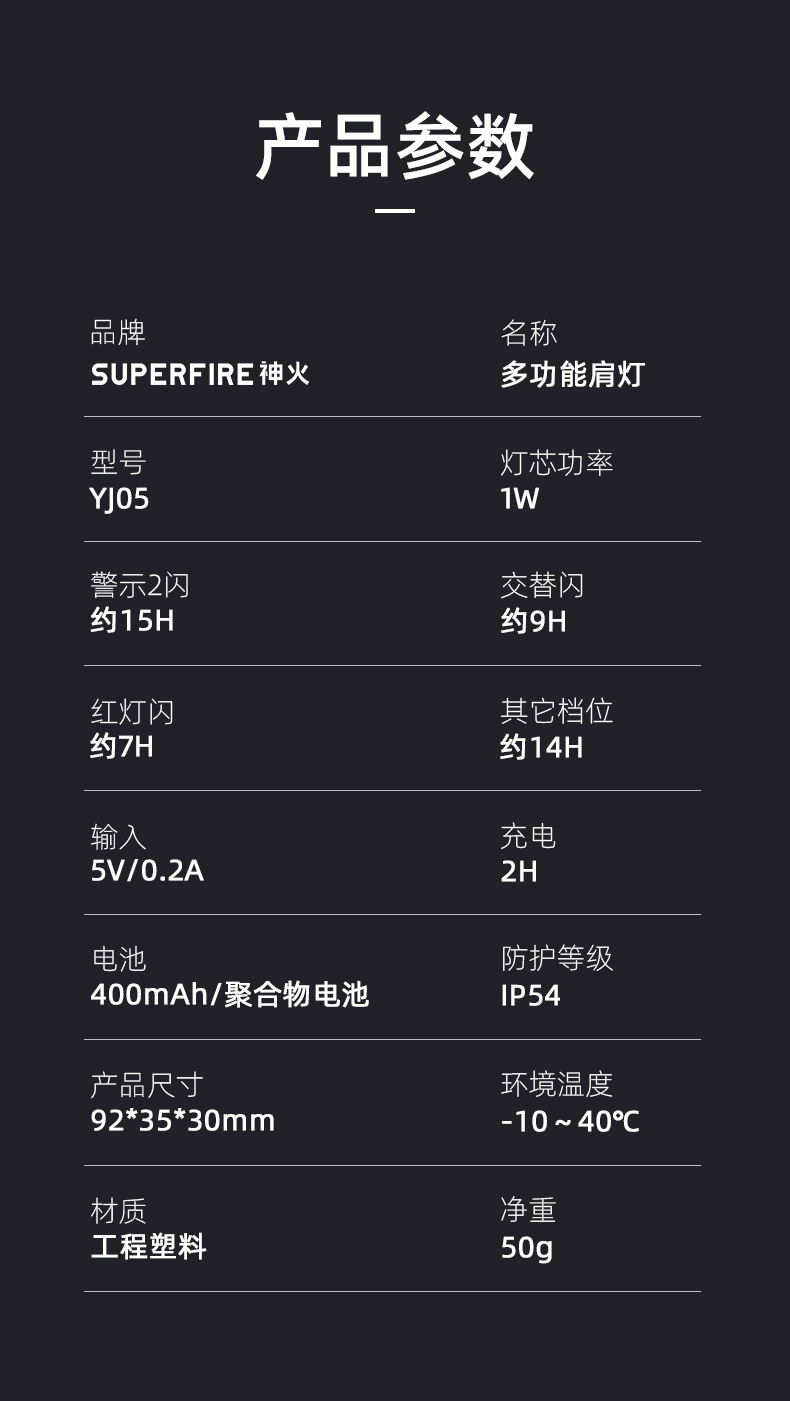Click the IP54 protection rating
Image resolution: width=790 pixels, height=1401 pixels.
point(530,996)
